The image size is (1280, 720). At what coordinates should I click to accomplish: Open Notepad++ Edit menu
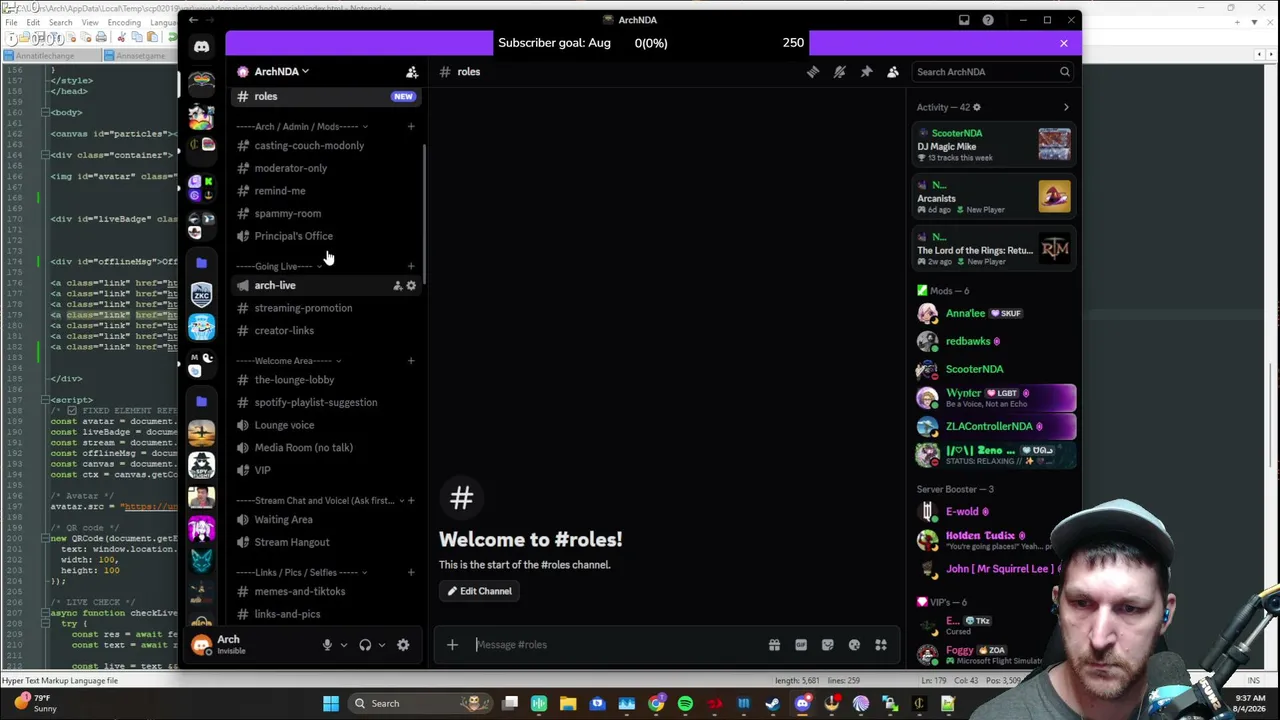(33, 22)
